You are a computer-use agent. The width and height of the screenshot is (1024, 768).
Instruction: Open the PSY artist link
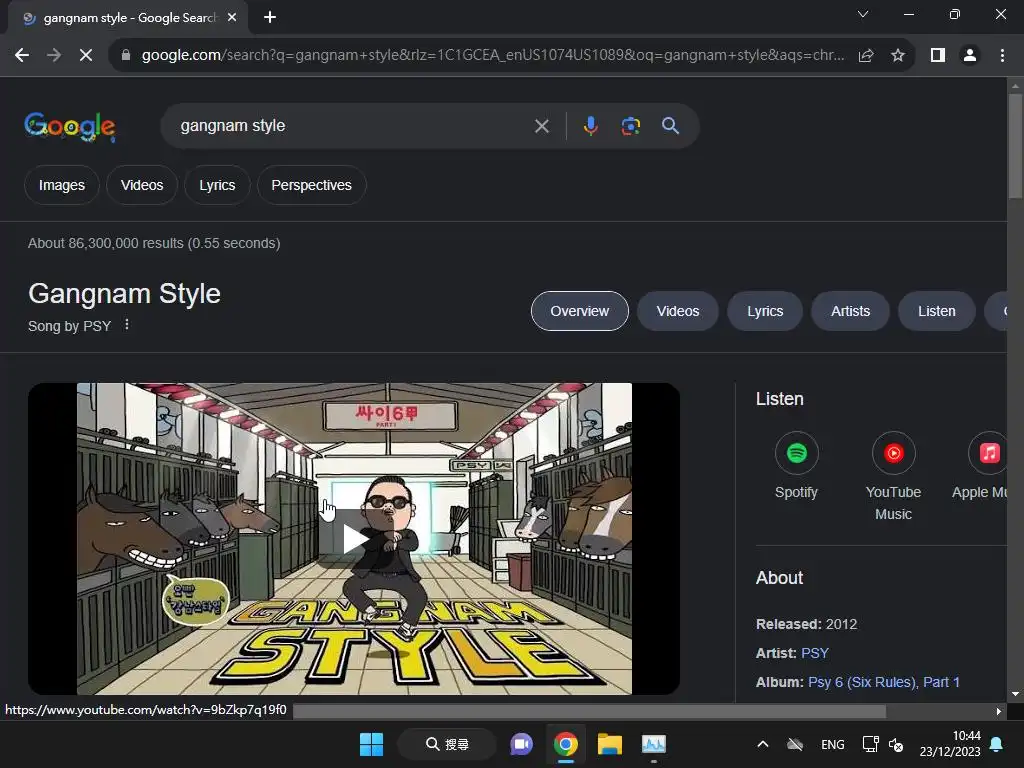[815, 653]
